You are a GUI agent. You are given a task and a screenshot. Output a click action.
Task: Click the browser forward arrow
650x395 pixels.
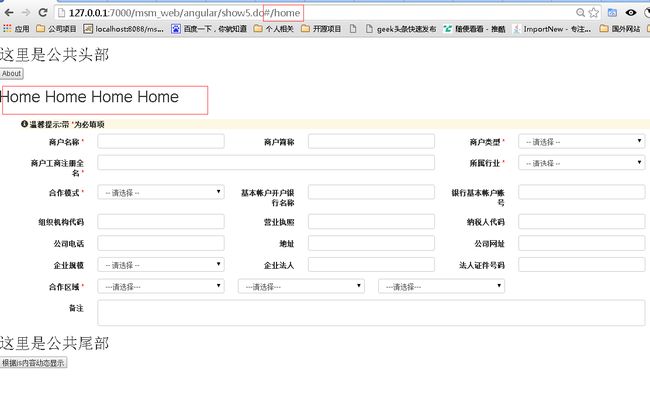click(x=26, y=12)
